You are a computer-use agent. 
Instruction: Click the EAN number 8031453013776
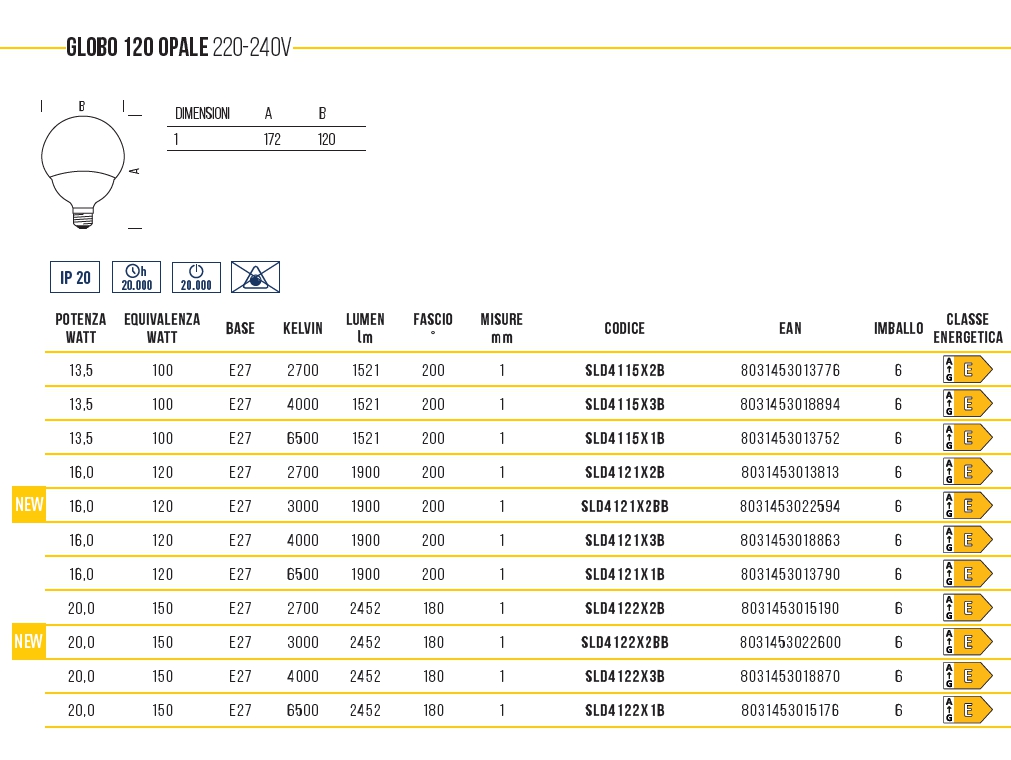click(x=790, y=370)
